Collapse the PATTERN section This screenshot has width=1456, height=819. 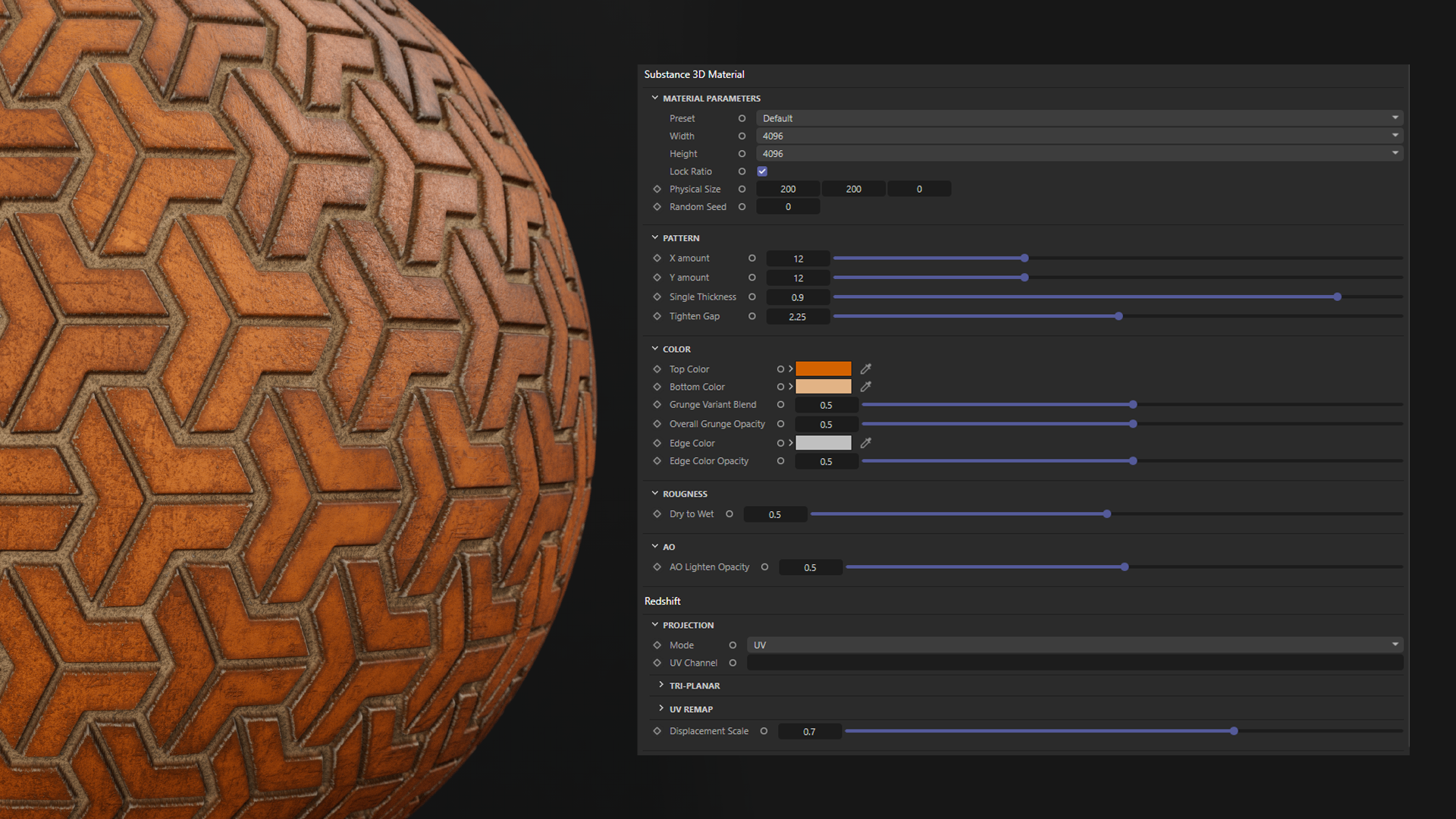[654, 237]
